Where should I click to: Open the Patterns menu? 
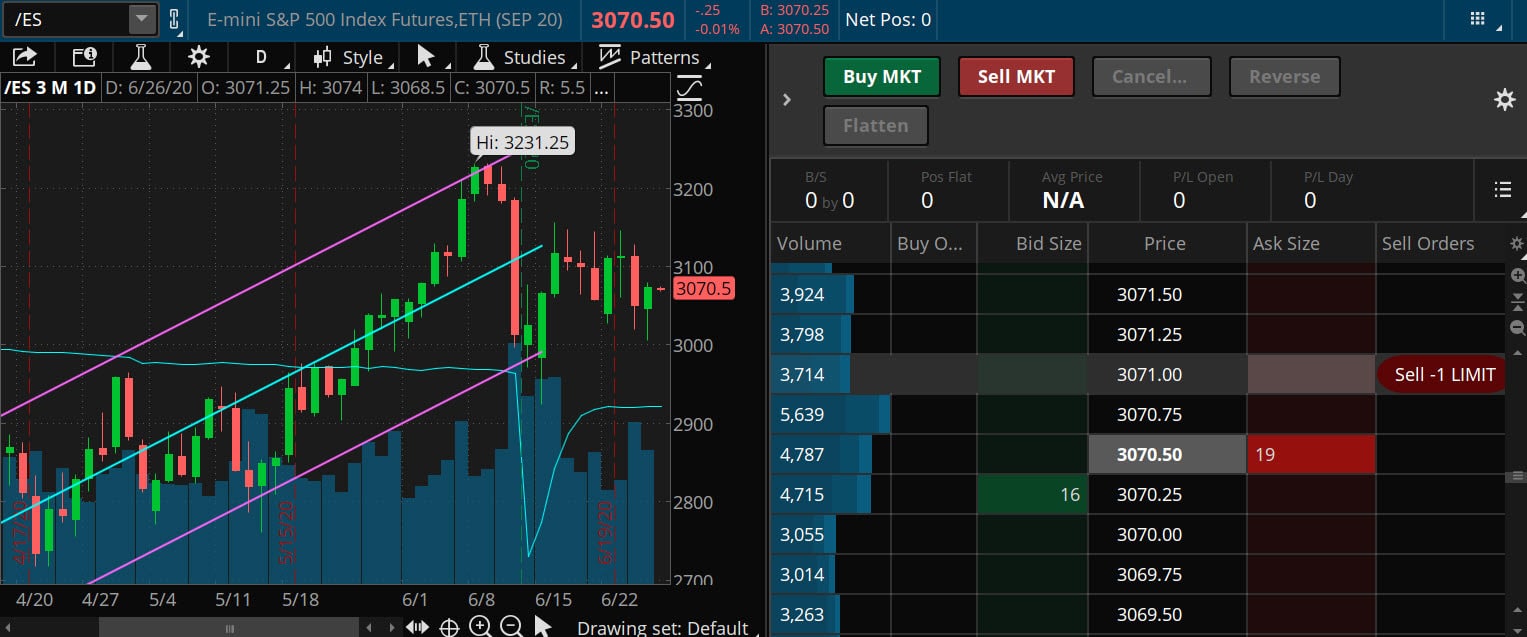(x=650, y=57)
